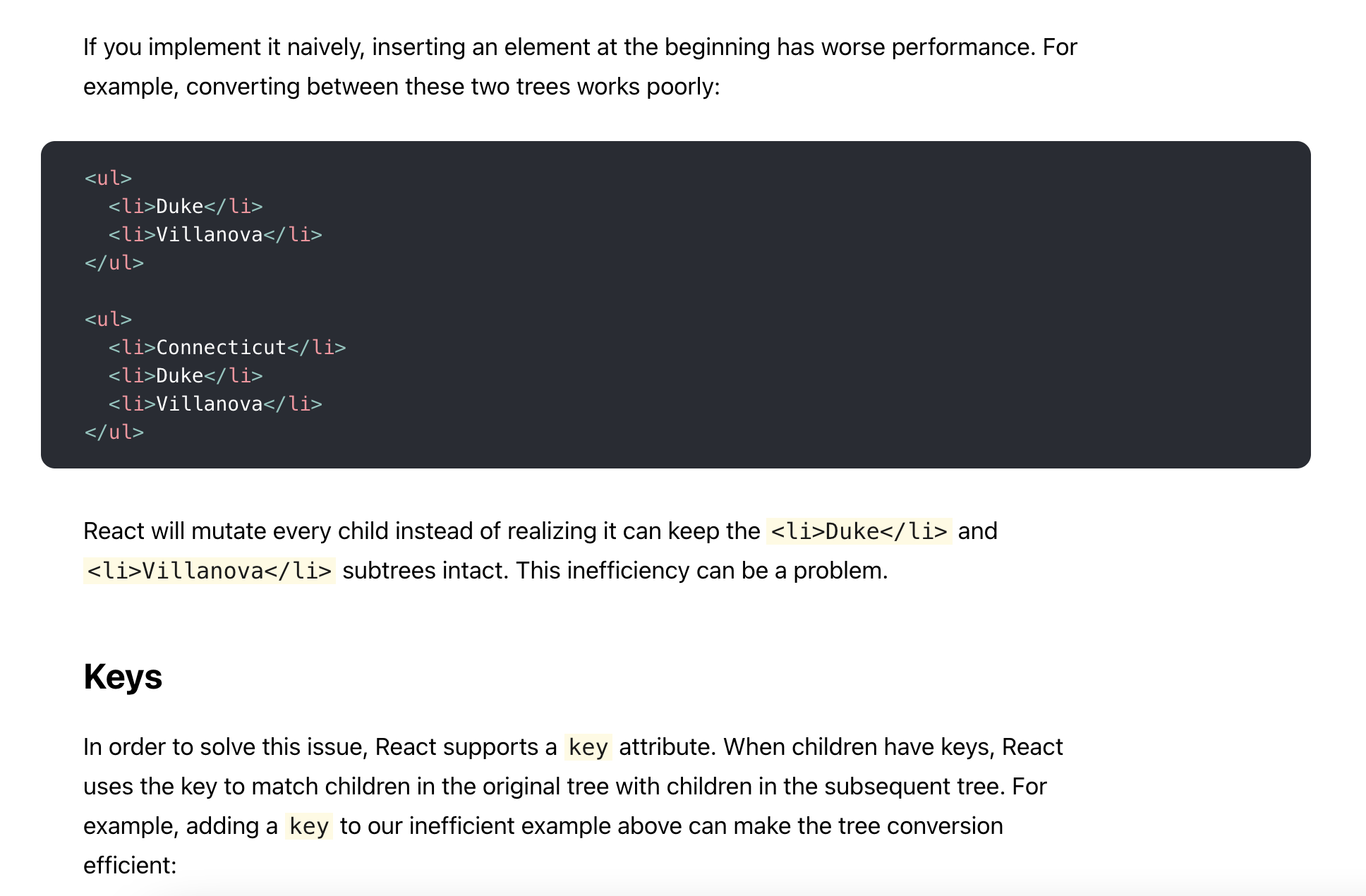Image resolution: width=1366 pixels, height=896 pixels.
Task: Click the last closing </ul> tag in code
Action: click(114, 432)
